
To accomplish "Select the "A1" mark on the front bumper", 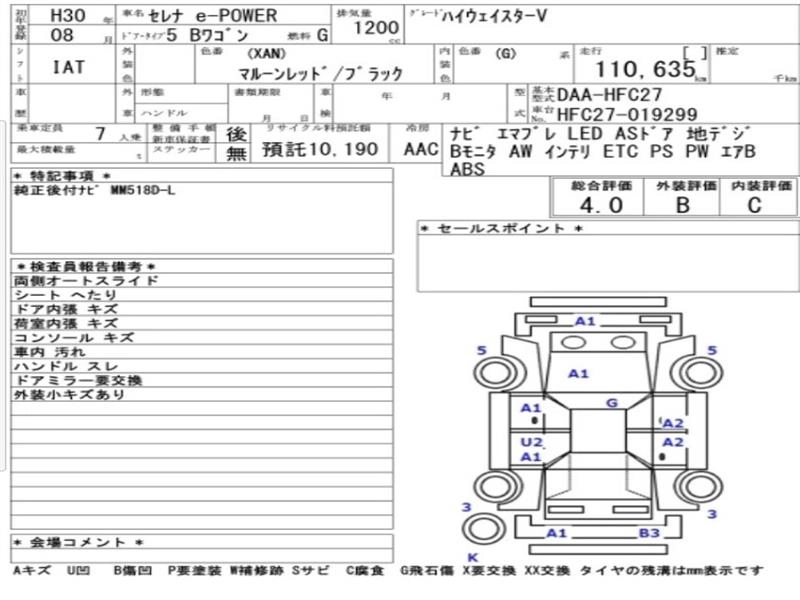I will pos(585,321).
